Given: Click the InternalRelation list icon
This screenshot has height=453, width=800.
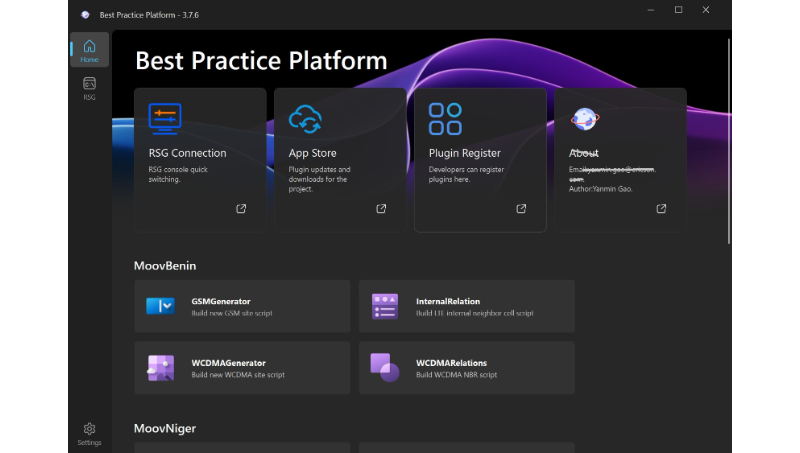Looking at the screenshot, I should coord(385,306).
